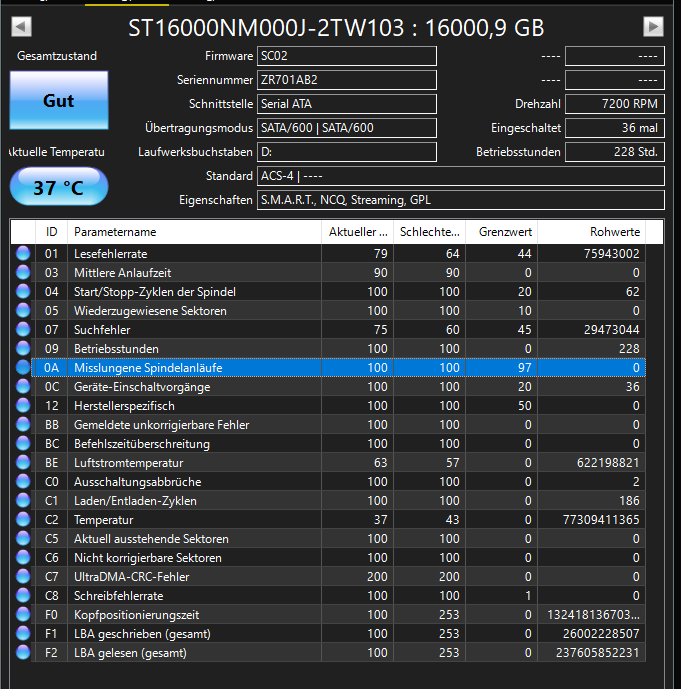Click status orb of Lesefehlerrate row
Image resolution: width=681 pixels, height=689 pixels.
(x=23, y=254)
